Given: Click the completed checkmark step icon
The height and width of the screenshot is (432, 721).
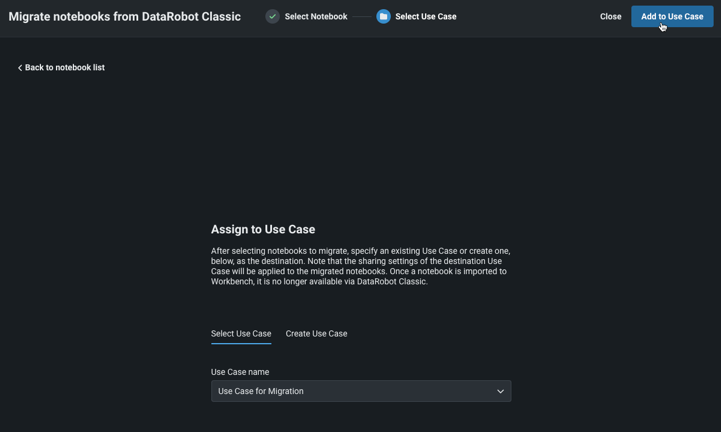Looking at the screenshot, I should [x=272, y=16].
